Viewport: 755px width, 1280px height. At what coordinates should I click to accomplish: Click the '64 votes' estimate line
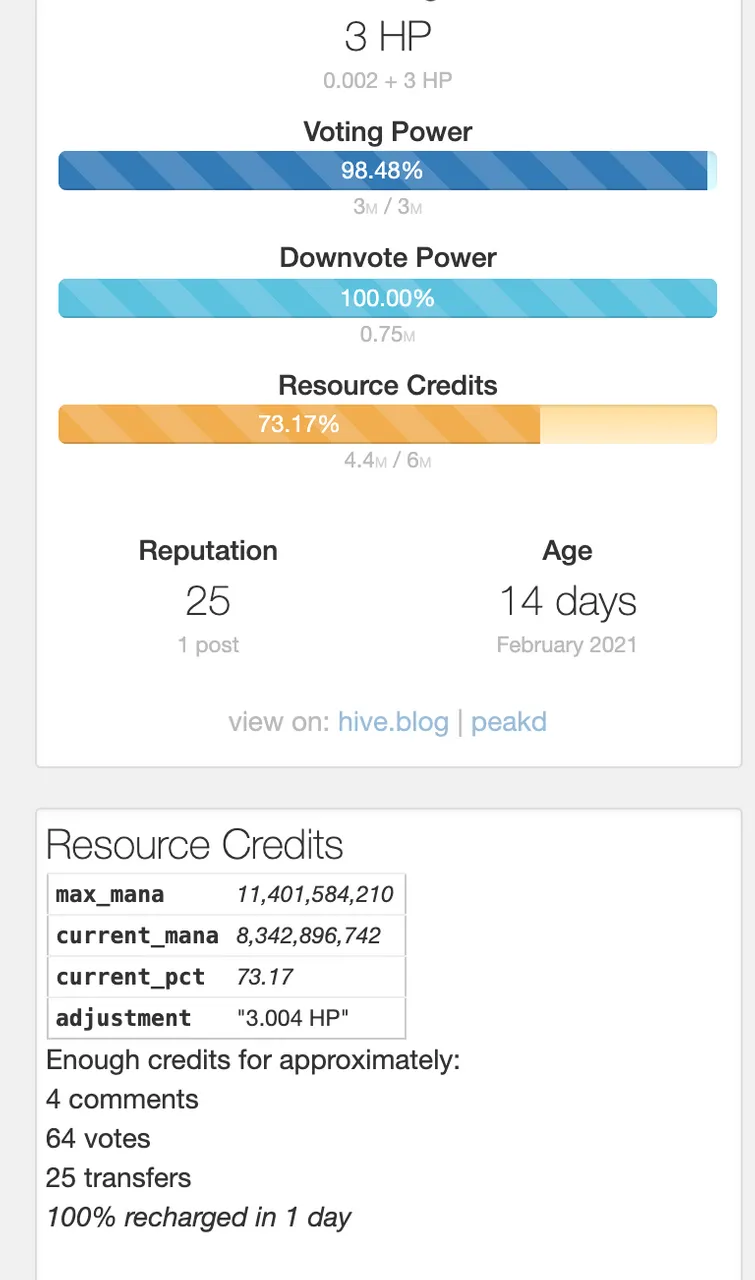coord(98,1139)
